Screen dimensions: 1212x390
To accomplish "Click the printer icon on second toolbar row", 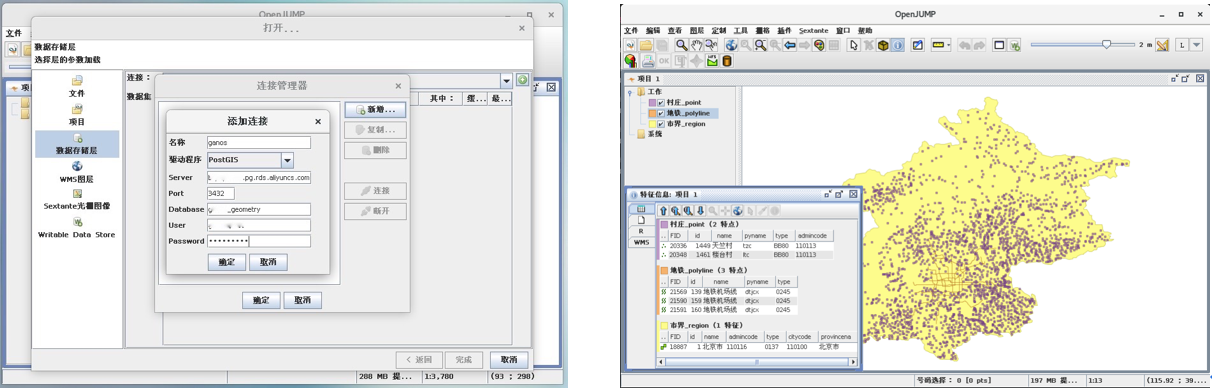I will [648, 61].
